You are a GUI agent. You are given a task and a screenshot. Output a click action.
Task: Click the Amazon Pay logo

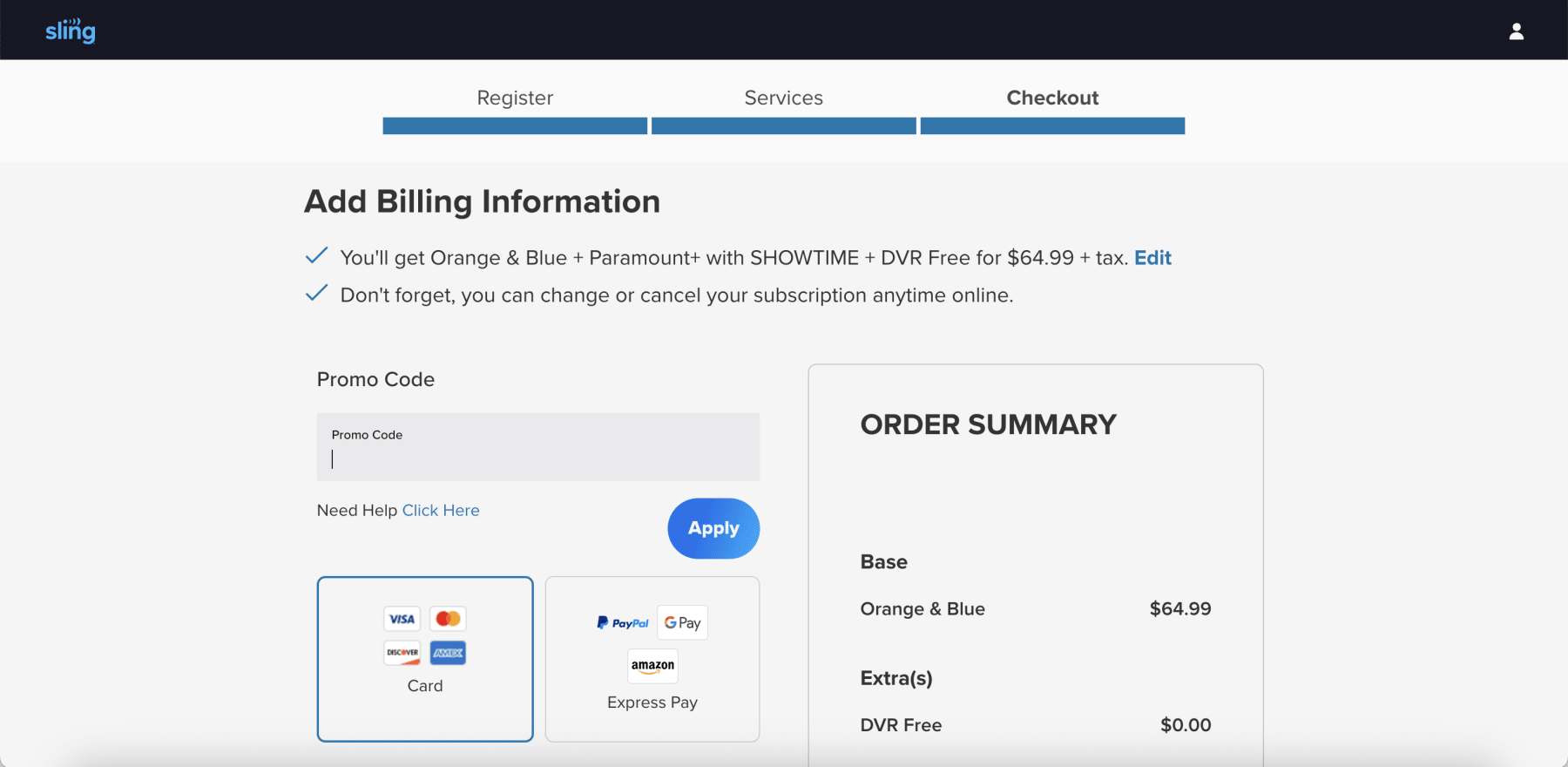click(x=652, y=666)
